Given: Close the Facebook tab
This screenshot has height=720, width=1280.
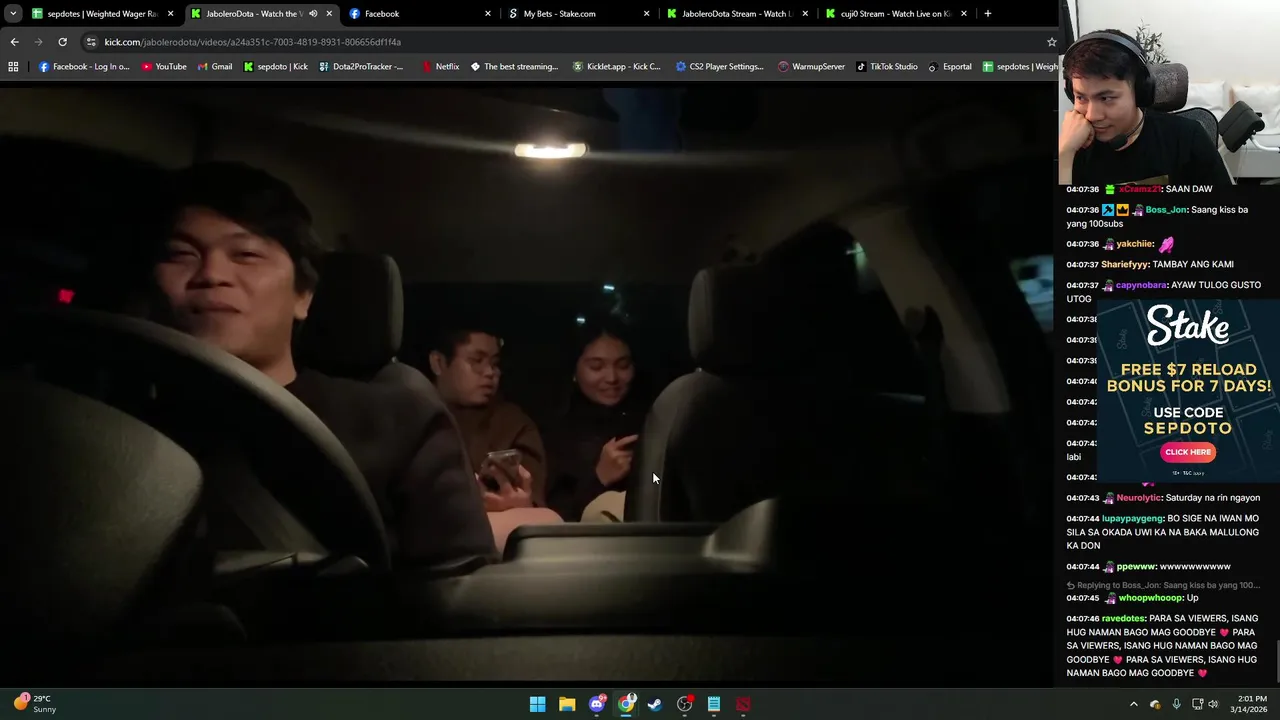Looking at the screenshot, I should click(x=488, y=14).
